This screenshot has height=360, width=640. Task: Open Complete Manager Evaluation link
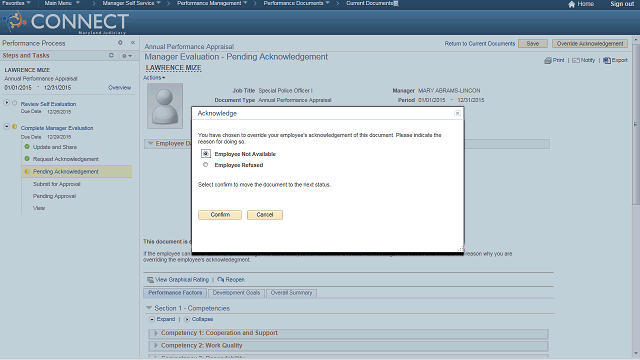[x=57, y=128]
